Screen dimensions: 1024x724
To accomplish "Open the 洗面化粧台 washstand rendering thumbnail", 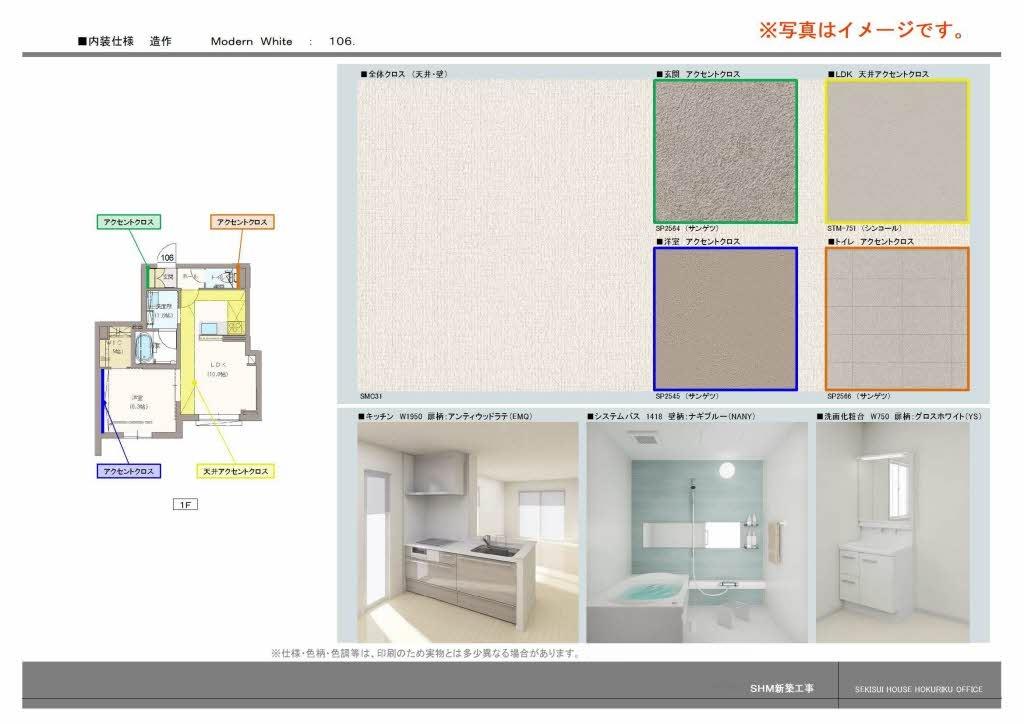I will (x=893, y=532).
